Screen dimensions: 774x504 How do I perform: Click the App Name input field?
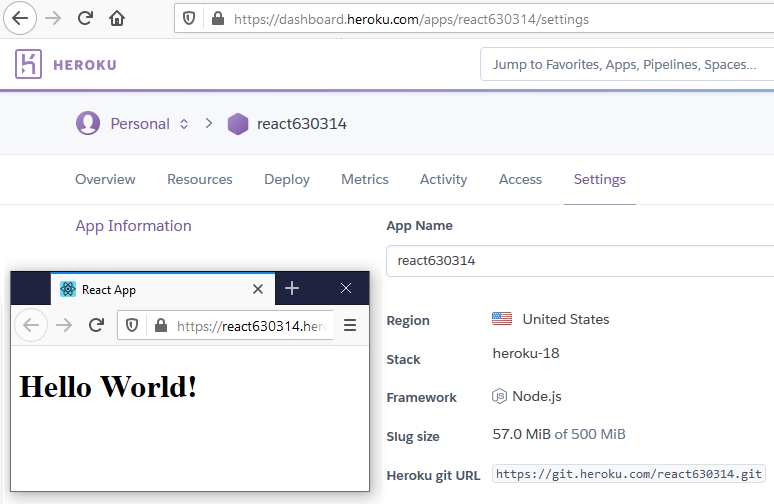tap(580, 261)
